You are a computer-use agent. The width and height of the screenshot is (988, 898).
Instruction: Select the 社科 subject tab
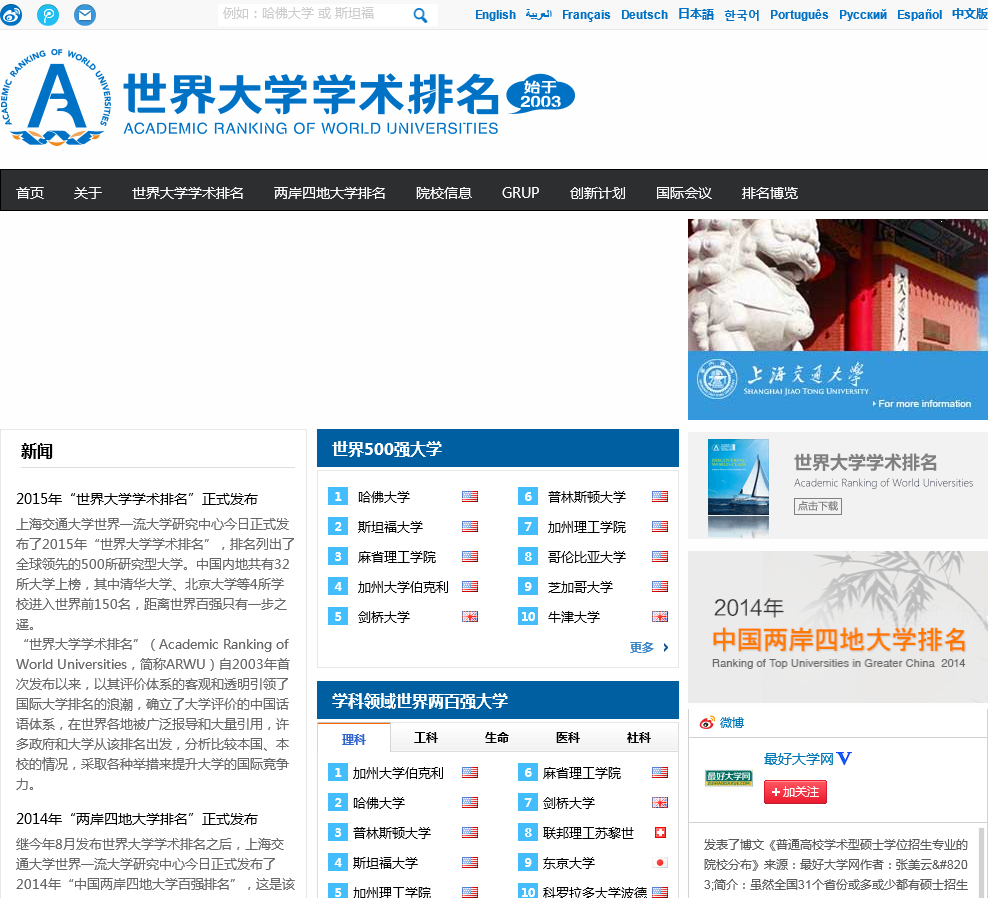pyautogui.click(x=638, y=737)
